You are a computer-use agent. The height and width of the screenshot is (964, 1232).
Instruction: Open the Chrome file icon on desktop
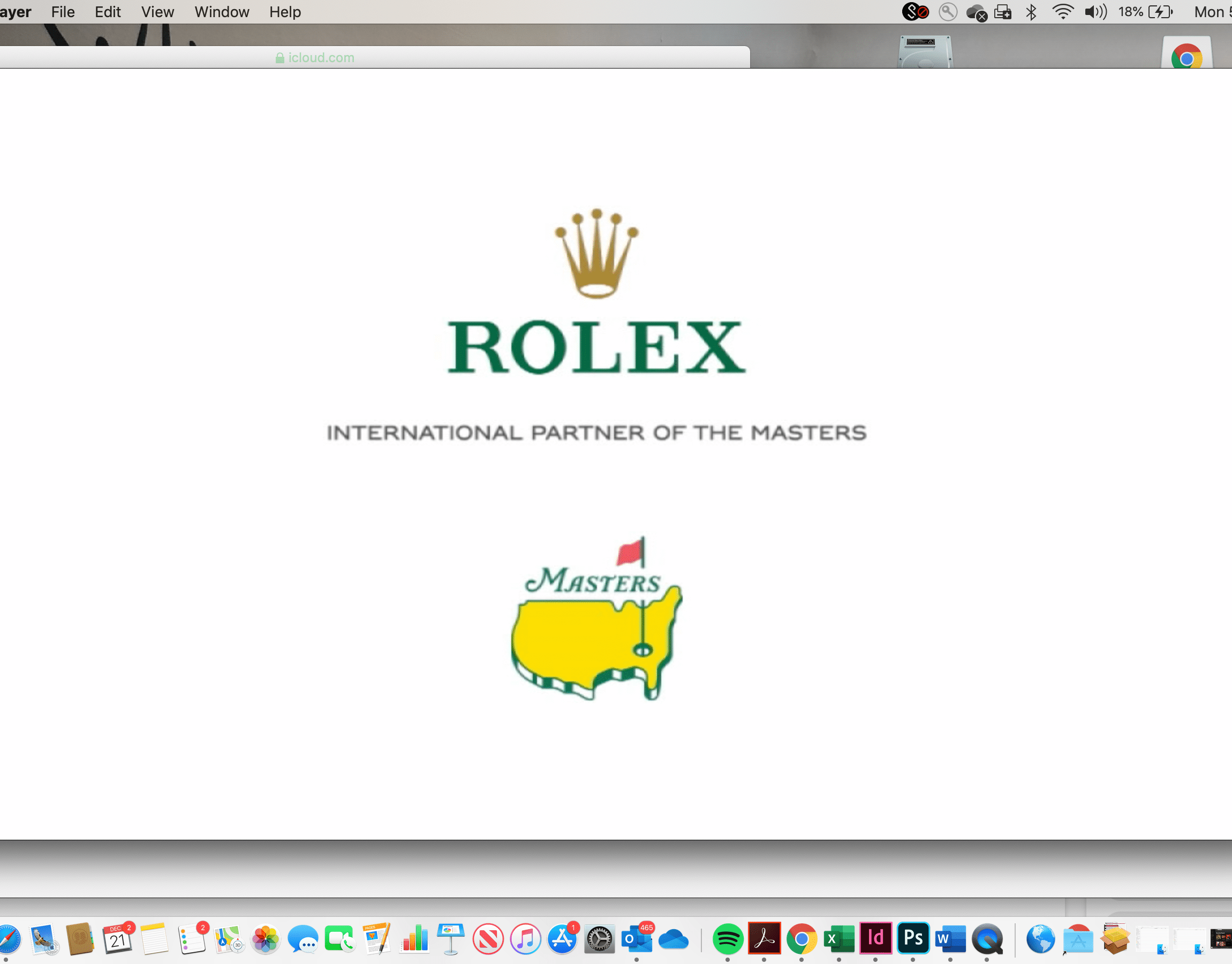click(x=1186, y=53)
